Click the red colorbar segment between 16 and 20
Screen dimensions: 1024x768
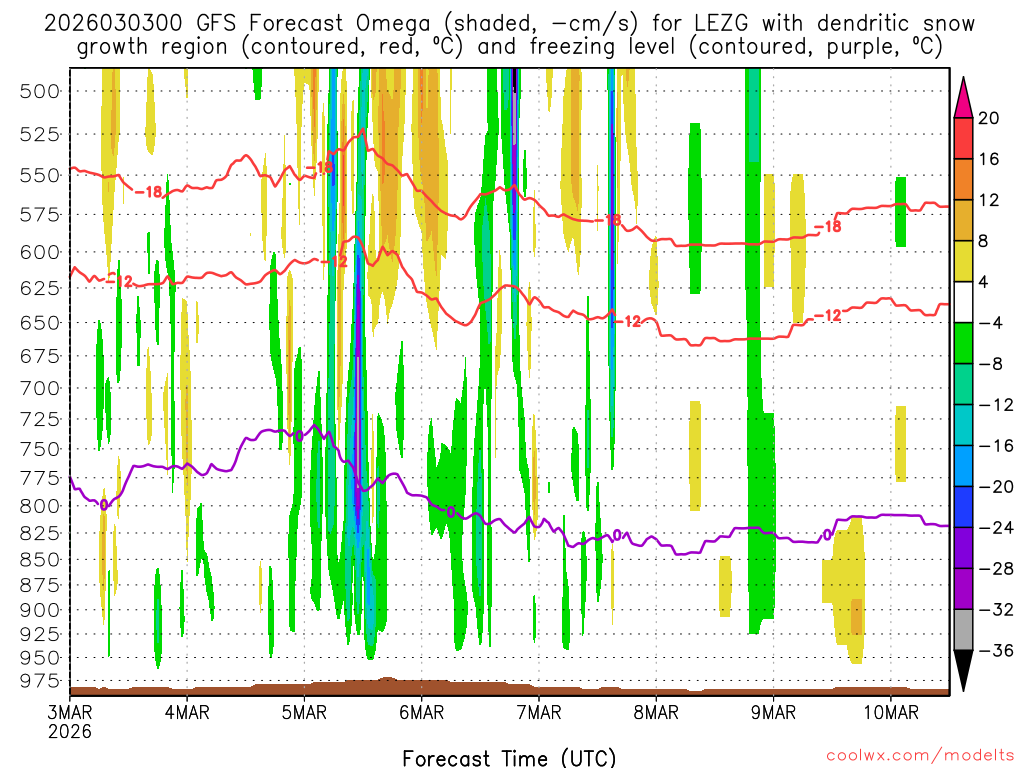pyautogui.click(x=964, y=138)
